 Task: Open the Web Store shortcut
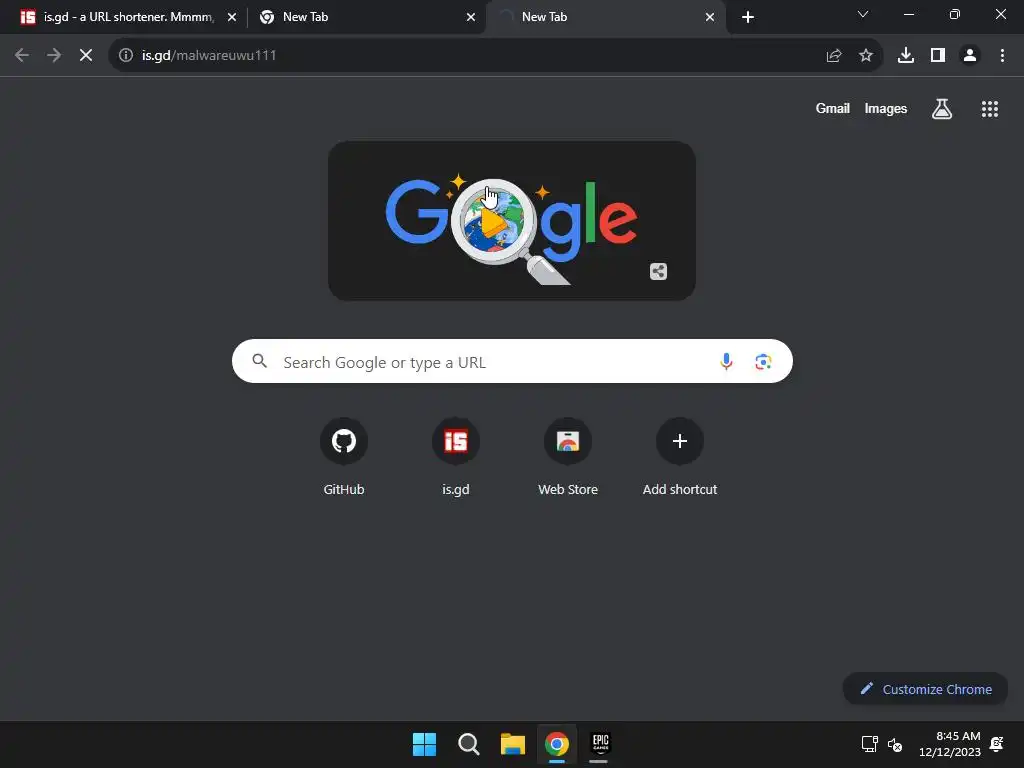pyautogui.click(x=568, y=456)
